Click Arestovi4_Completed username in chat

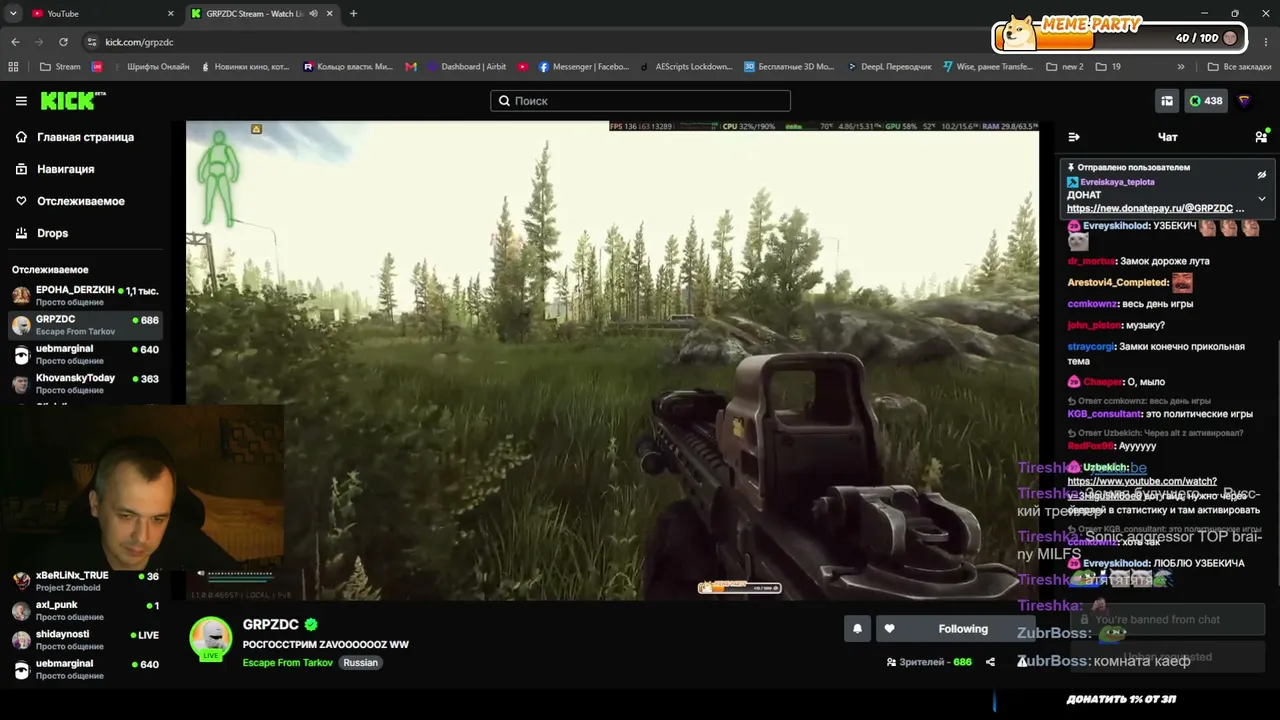[1118, 283]
